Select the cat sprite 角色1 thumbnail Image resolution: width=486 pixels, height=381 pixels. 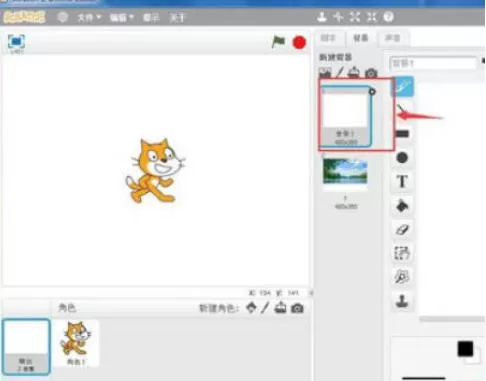pyautogui.click(x=76, y=343)
